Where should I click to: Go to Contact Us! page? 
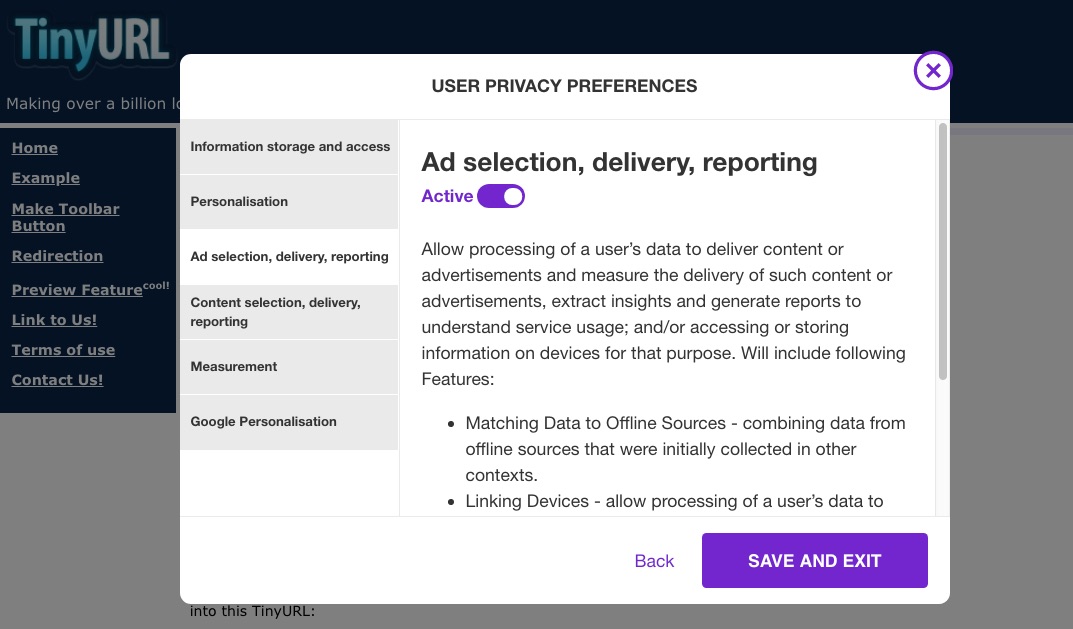(x=57, y=380)
